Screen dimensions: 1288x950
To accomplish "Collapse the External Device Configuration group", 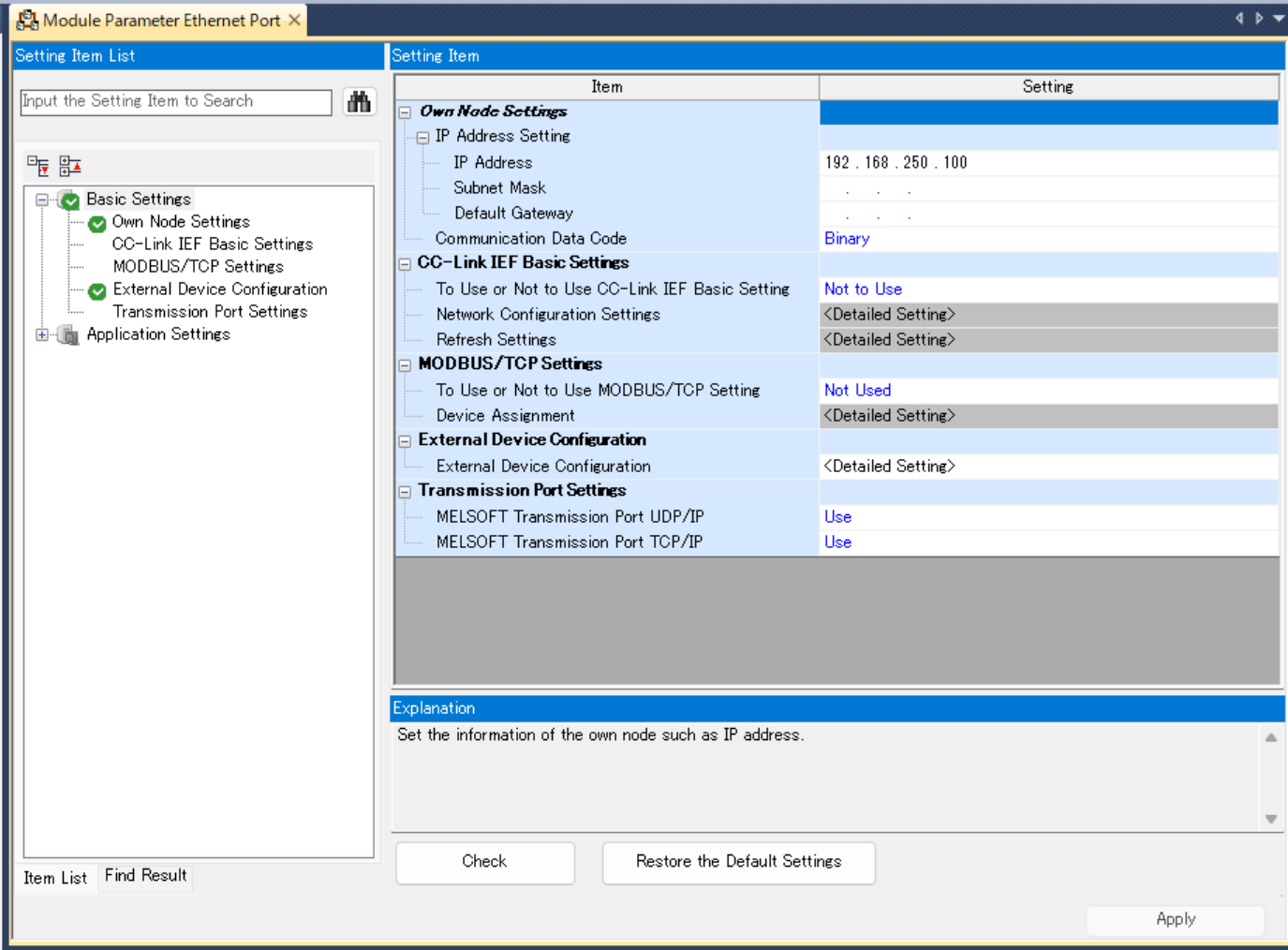I will [x=405, y=441].
